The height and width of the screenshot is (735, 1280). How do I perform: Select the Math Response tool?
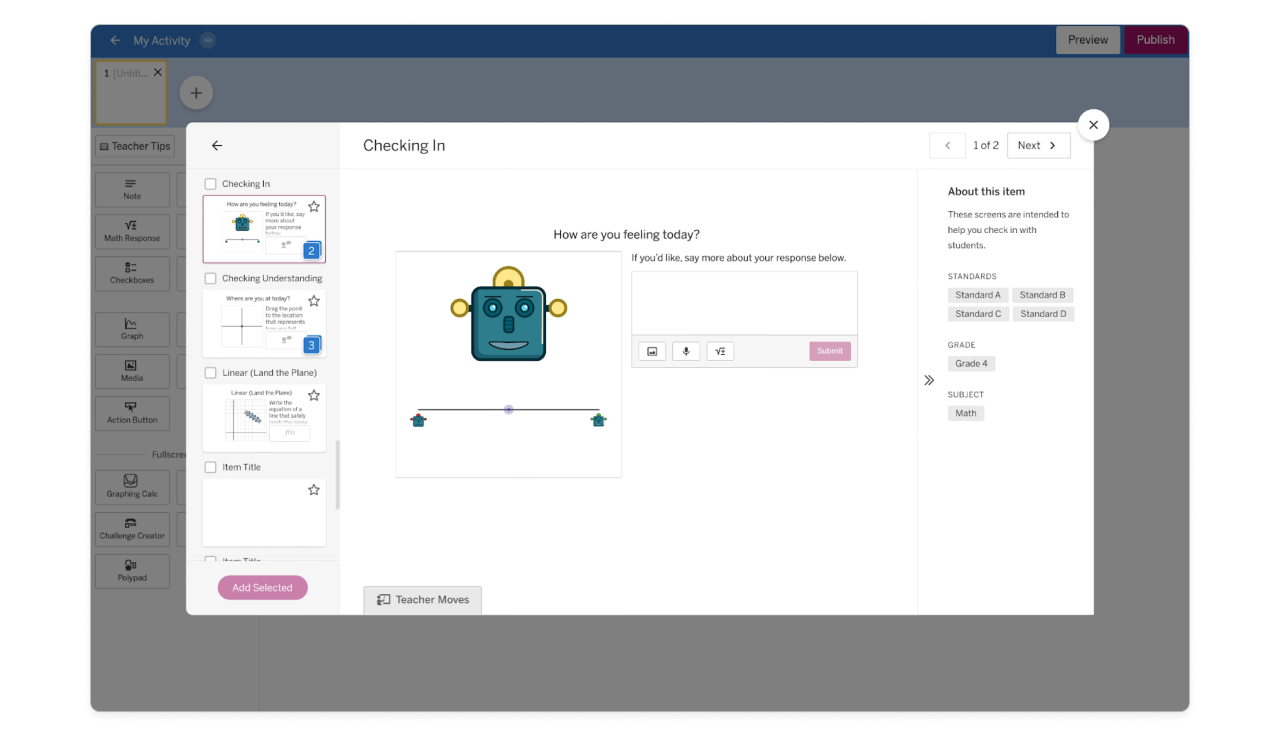click(x=131, y=231)
